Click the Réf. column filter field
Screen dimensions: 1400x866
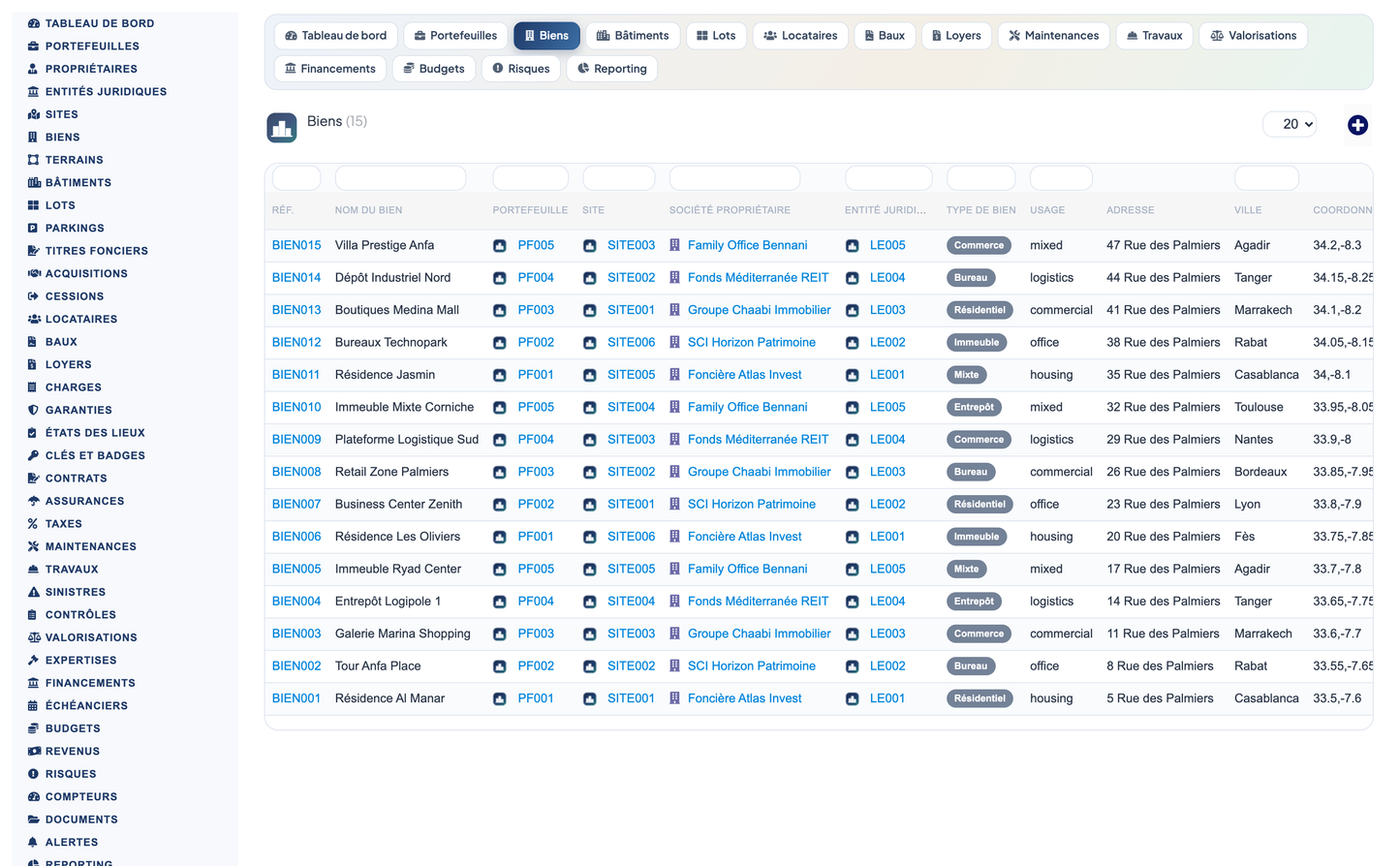pos(296,178)
